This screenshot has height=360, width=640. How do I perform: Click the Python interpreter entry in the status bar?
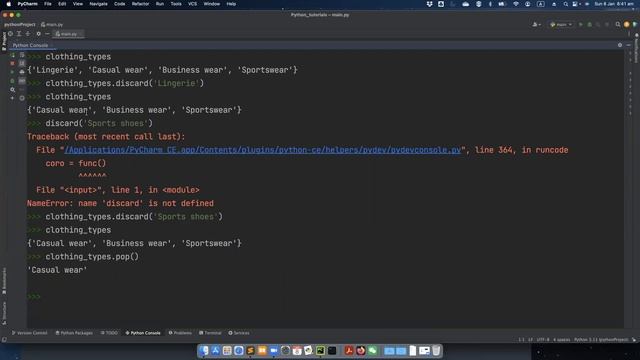(x=601, y=340)
